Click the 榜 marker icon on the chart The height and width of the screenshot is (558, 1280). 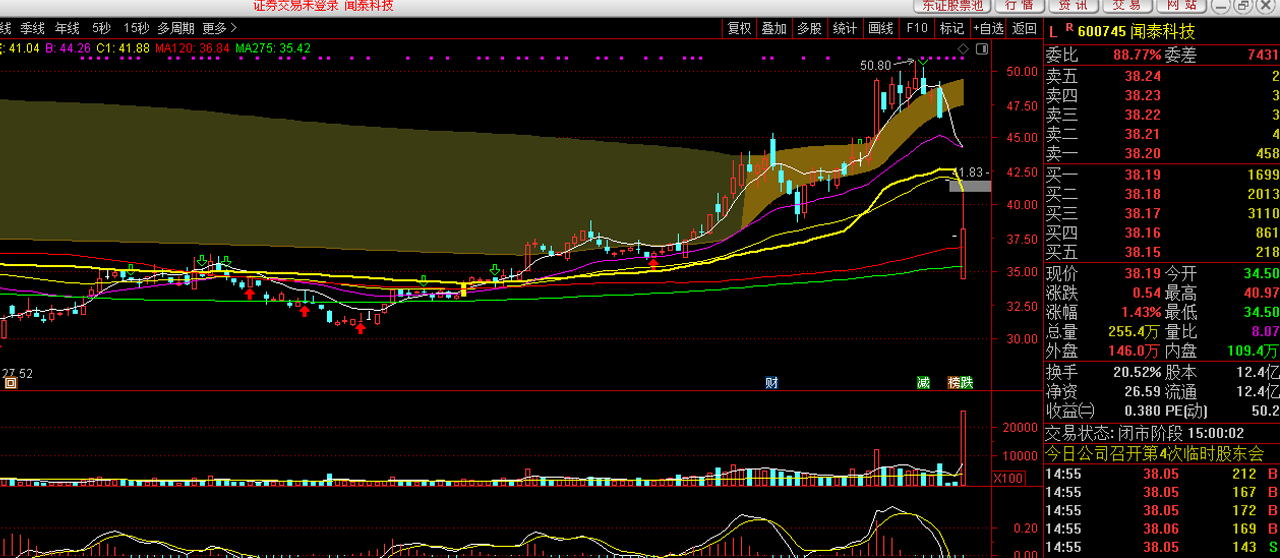coord(954,382)
